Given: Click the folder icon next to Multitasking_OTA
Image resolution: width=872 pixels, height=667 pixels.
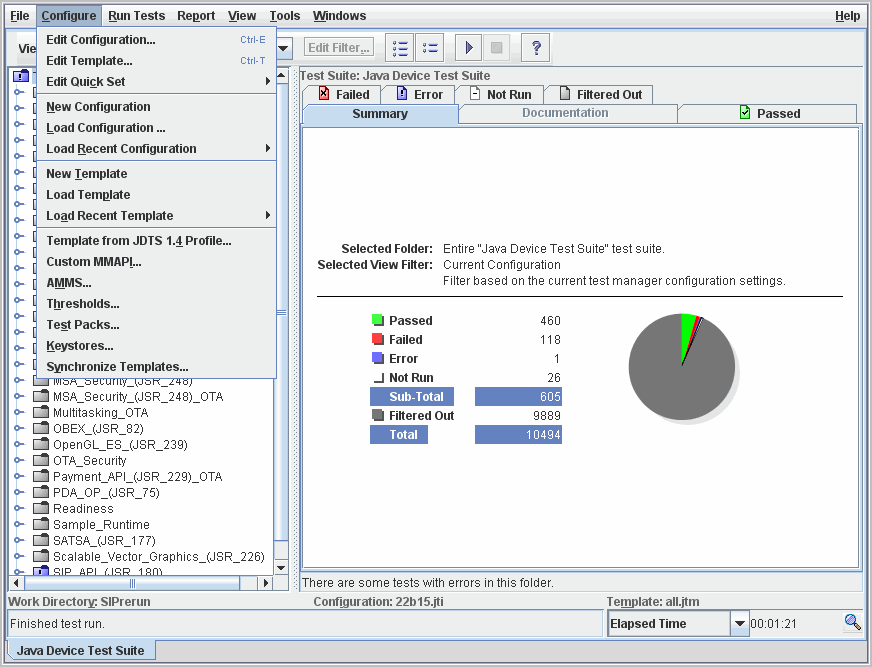Looking at the screenshot, I should coord(41,412).
